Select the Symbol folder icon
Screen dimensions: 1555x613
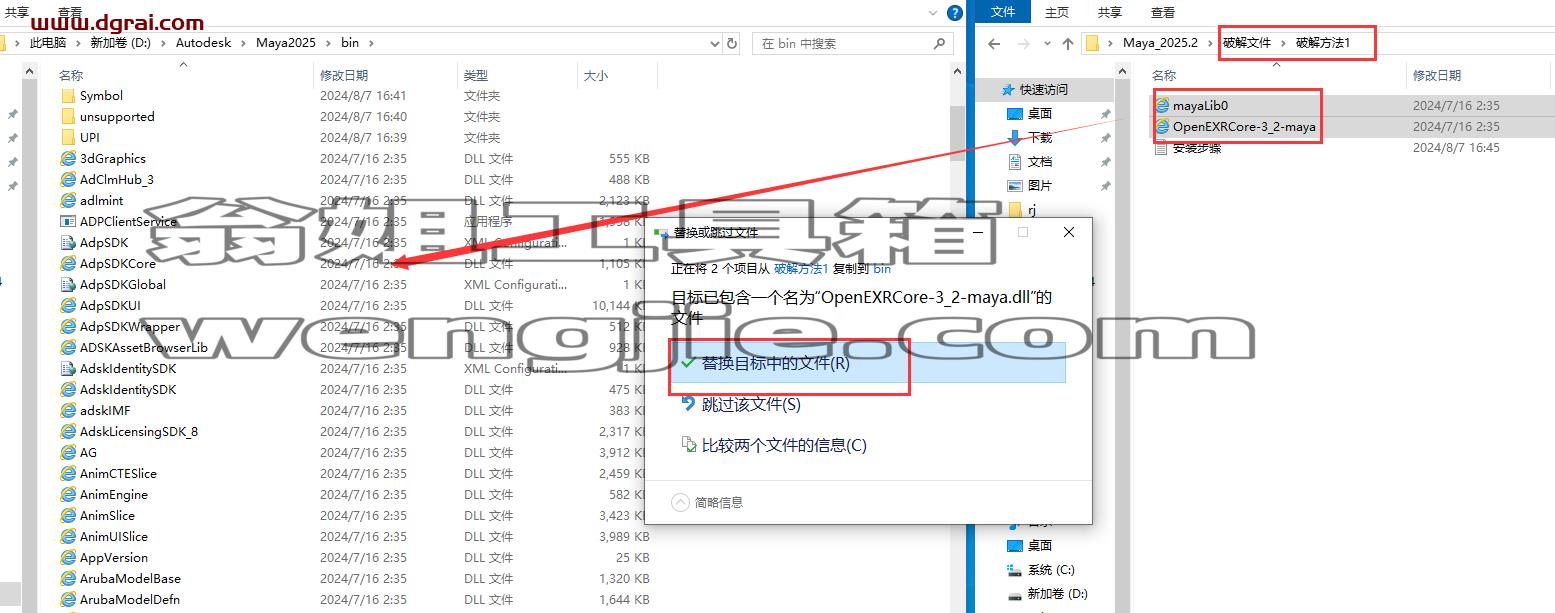tap(68, 95)
